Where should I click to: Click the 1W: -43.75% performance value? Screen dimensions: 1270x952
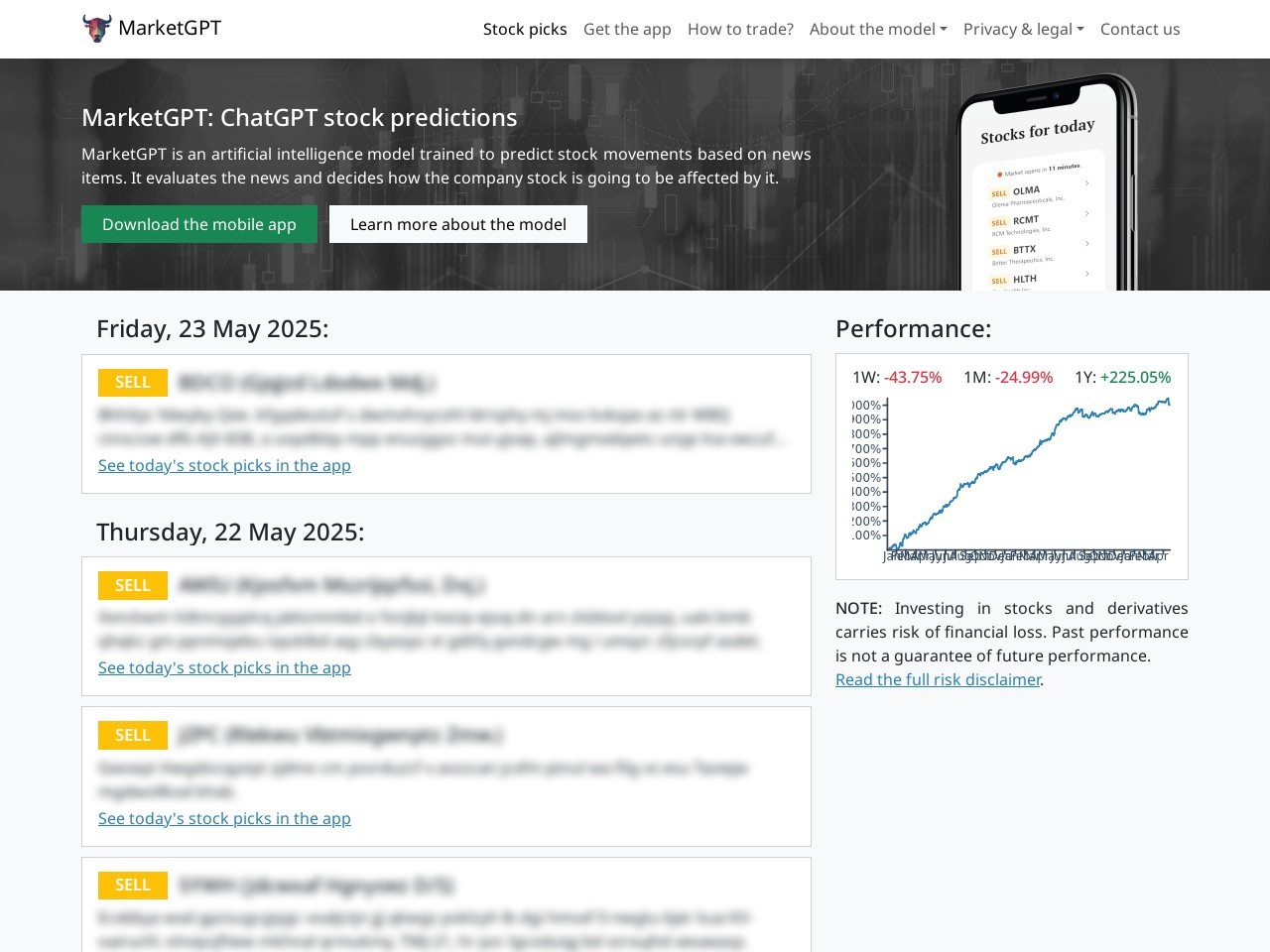[897, 377]
